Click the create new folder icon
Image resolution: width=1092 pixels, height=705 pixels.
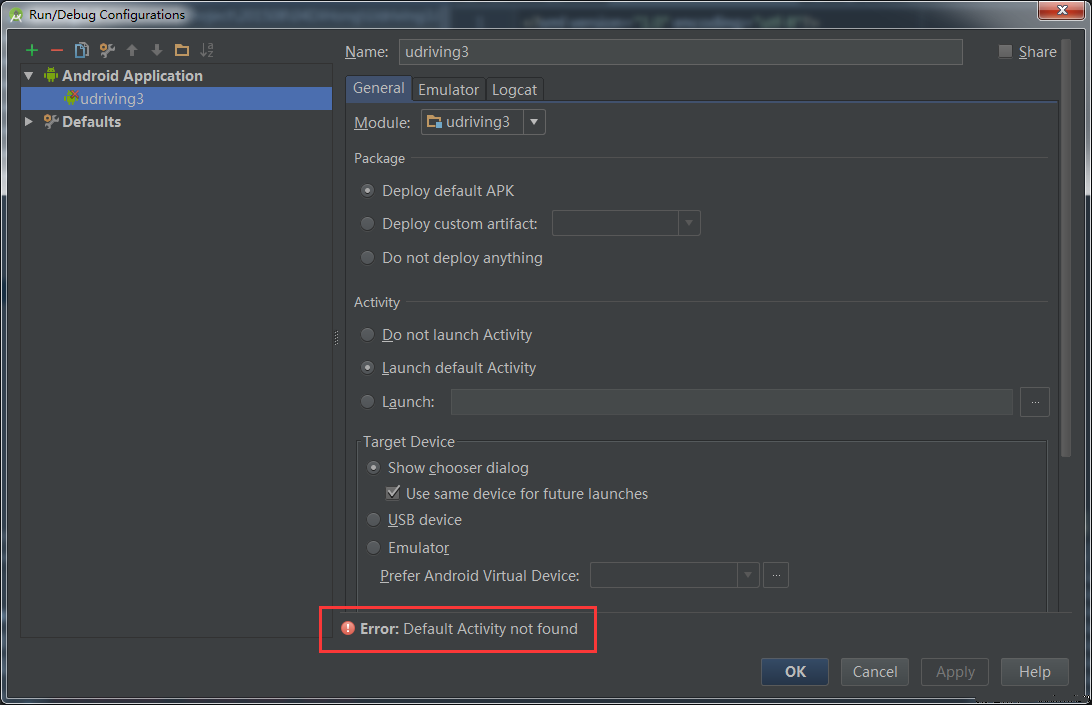tap(182, 50)
